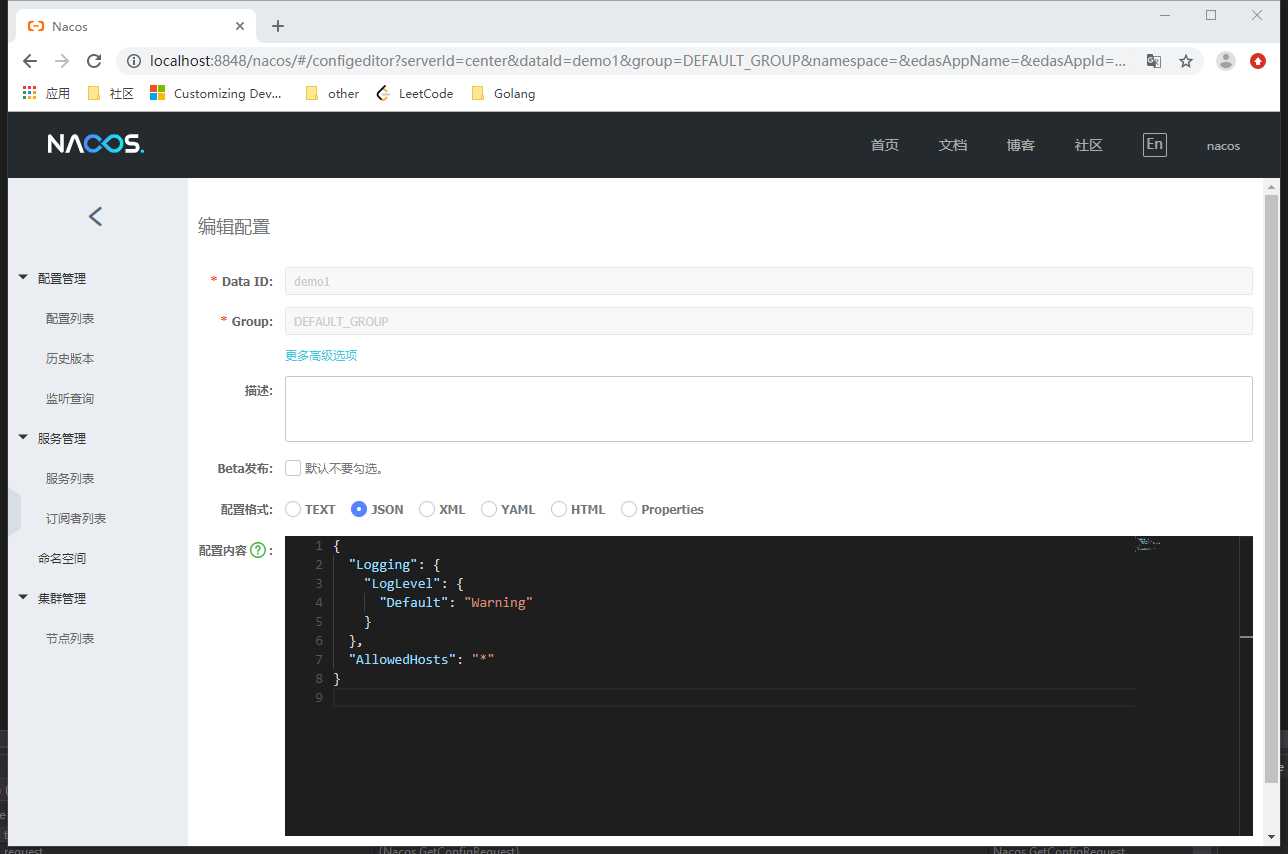Click the green help icon beside 配置内容
The image size is (1288, 854).
coord(258,550)
